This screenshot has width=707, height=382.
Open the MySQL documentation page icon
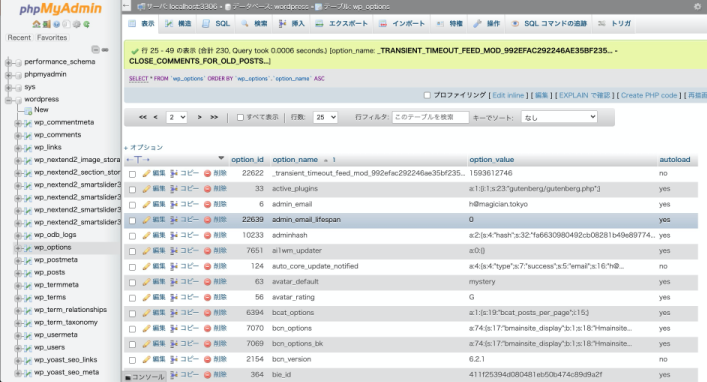66,24
